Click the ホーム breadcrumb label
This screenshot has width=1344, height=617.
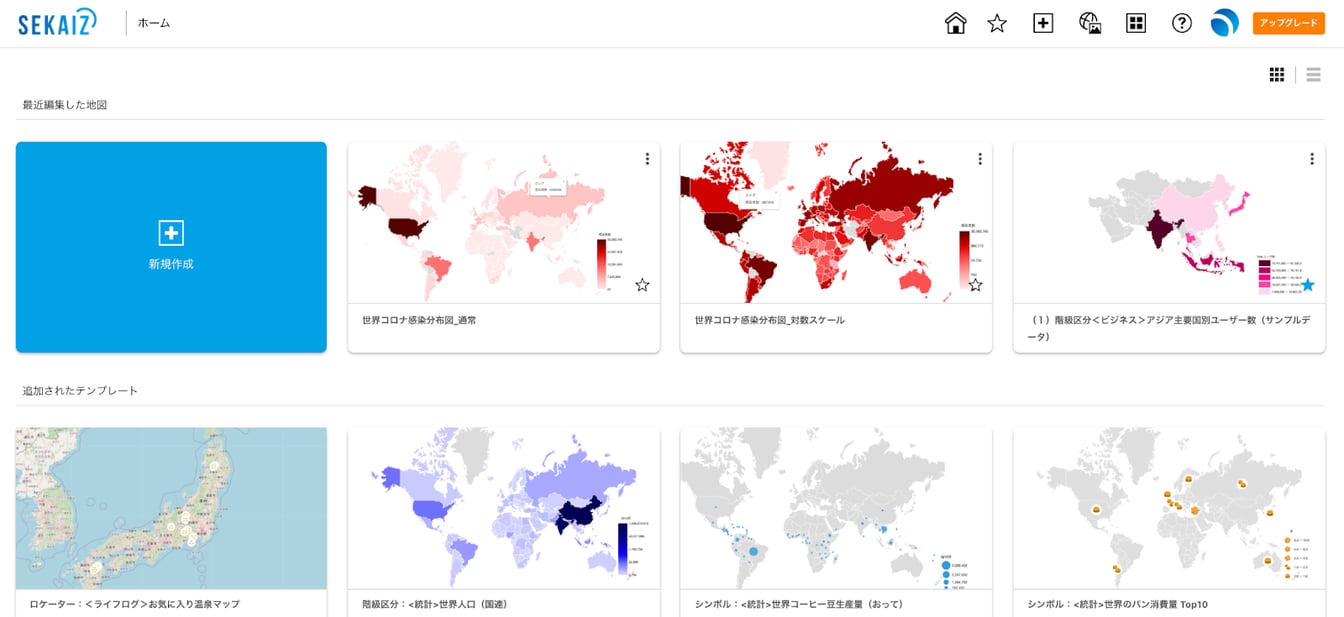154,23
